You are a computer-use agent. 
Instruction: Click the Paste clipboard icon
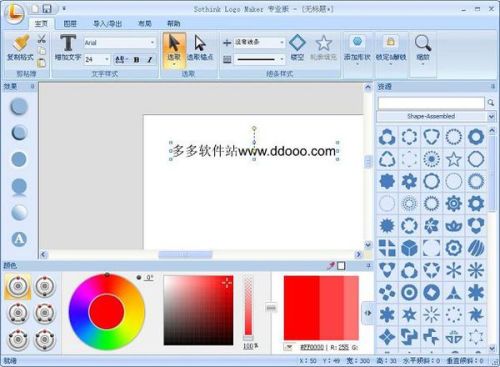click(42, 62)
